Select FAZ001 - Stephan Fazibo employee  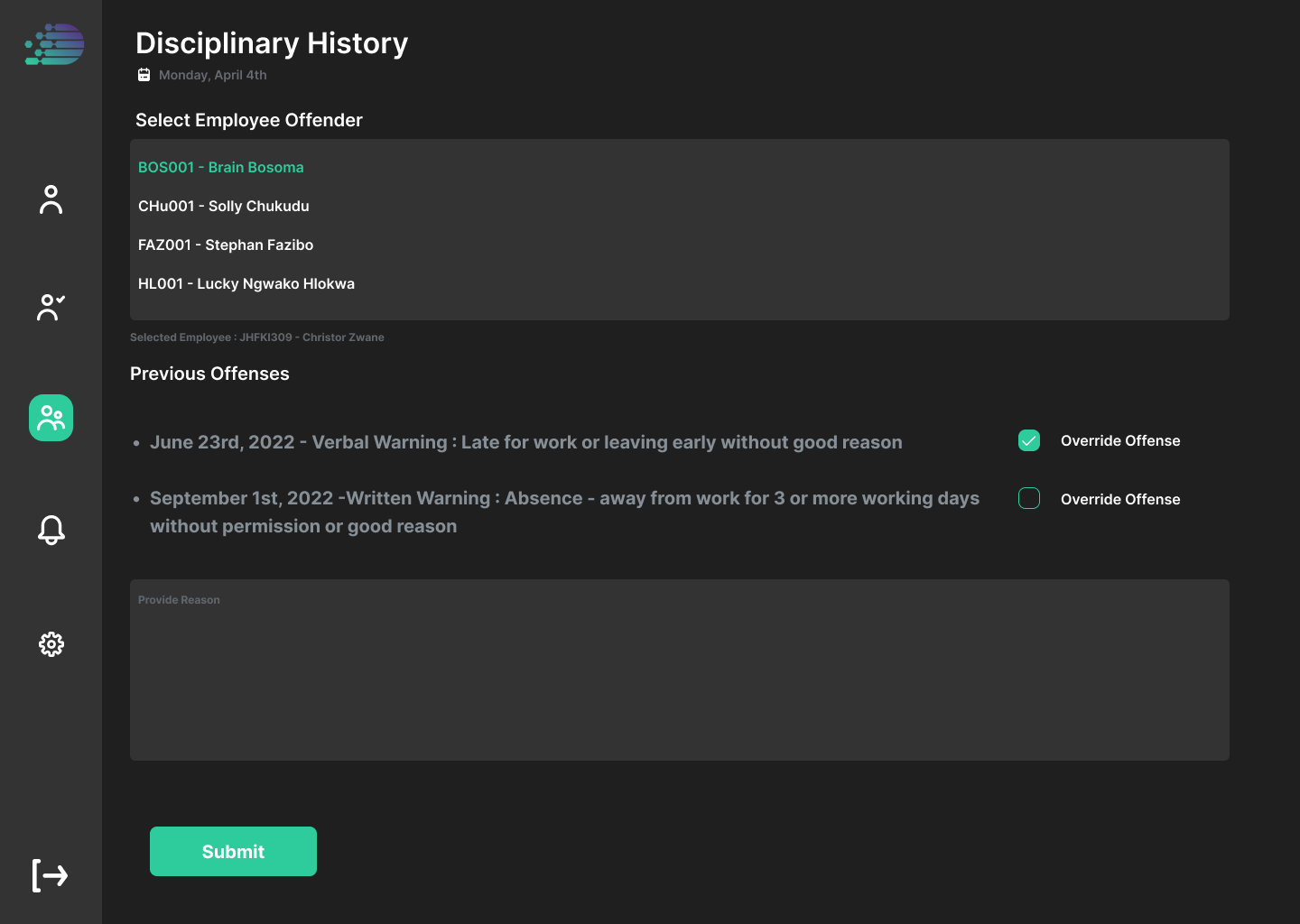[x=226, y=245]
